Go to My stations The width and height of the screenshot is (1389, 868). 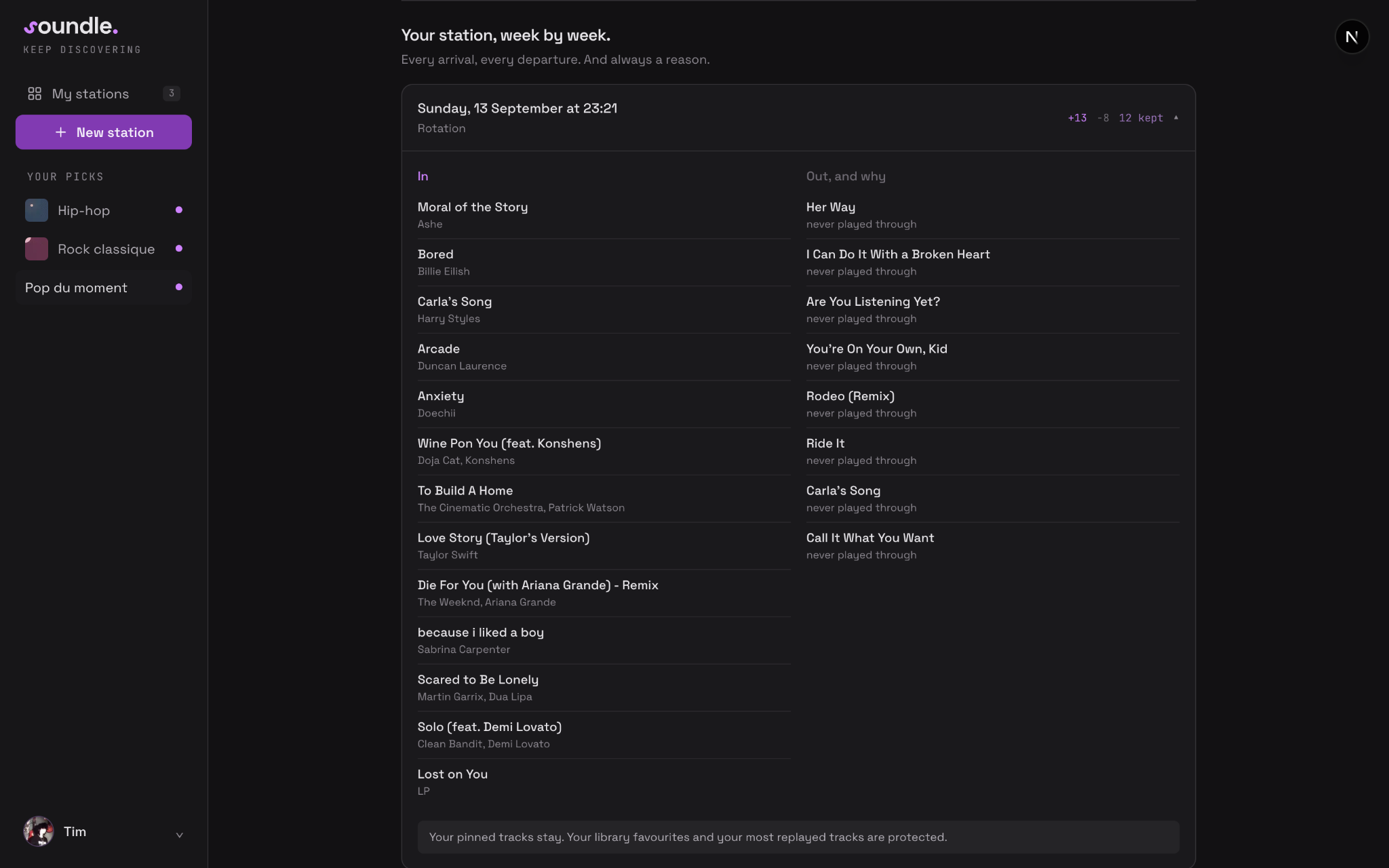[x=104, y=94]
